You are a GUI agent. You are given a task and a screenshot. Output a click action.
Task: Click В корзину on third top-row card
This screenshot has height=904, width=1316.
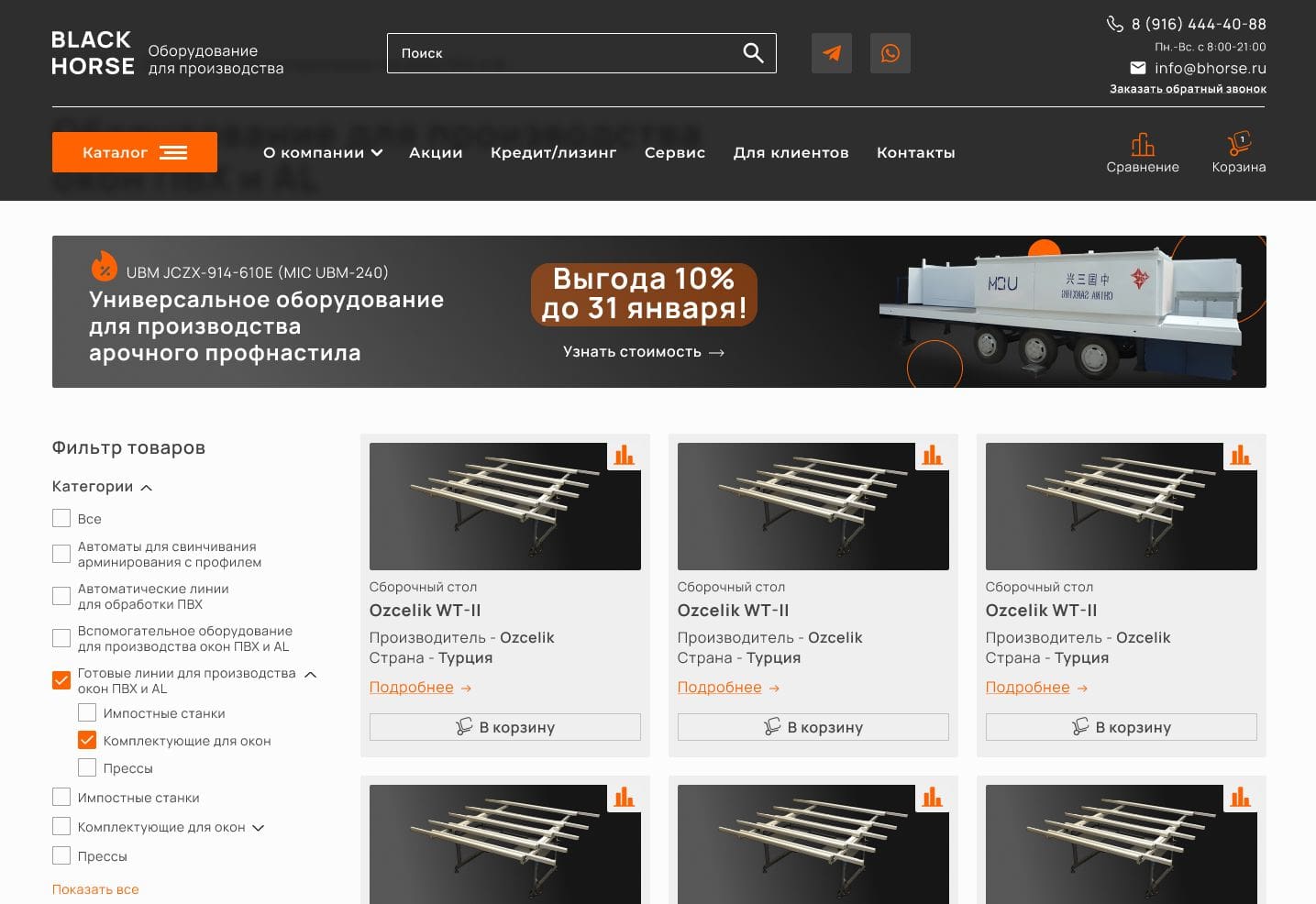click(1122, 727)
